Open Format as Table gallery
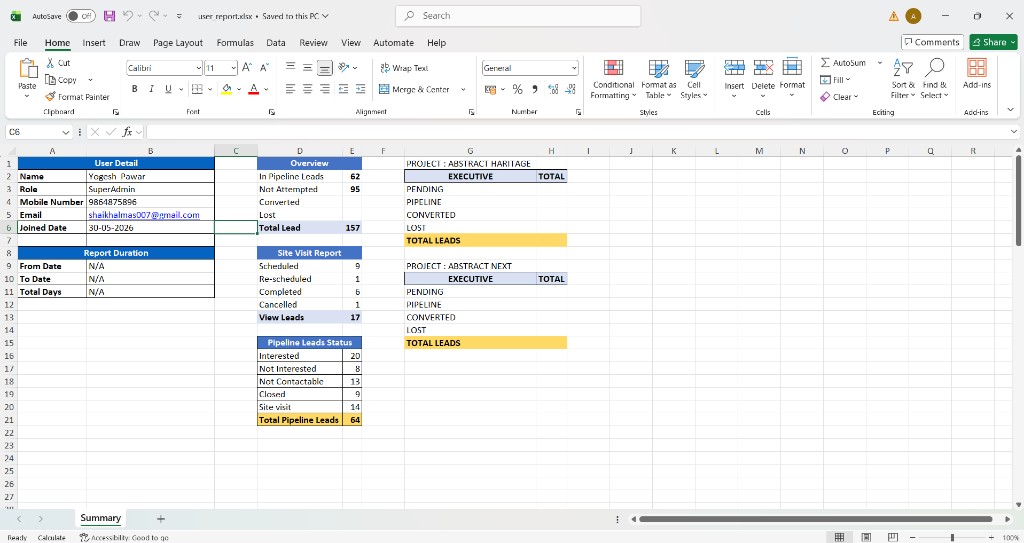The width and height of the screenshot is (1024, 543). point(658,79)
